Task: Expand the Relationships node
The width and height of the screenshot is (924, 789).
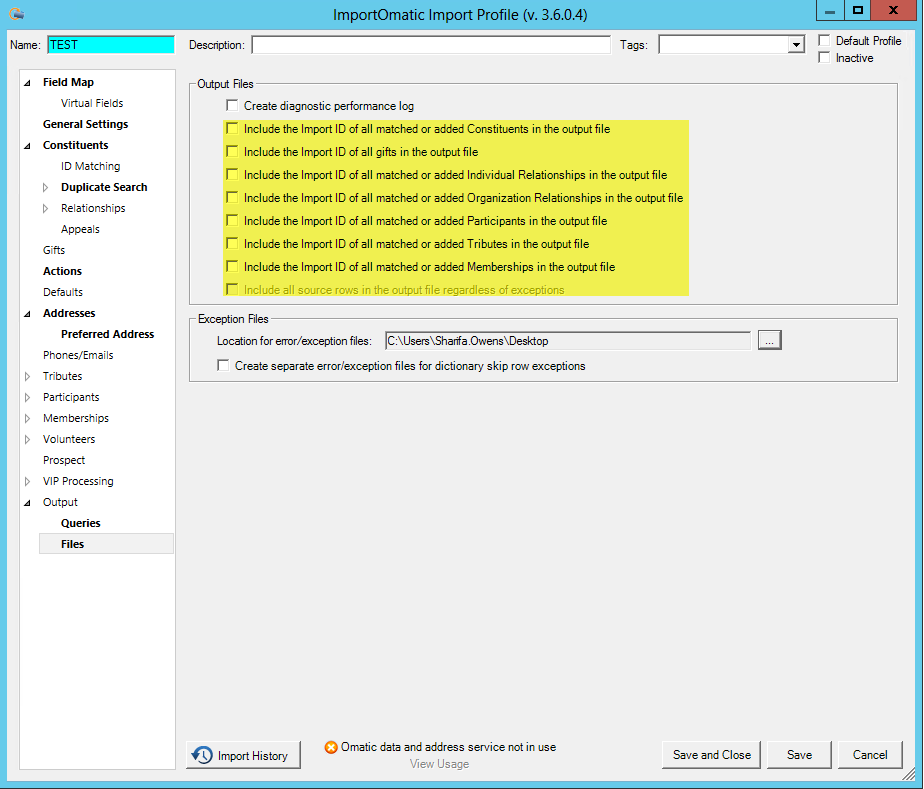Action: 45,209
